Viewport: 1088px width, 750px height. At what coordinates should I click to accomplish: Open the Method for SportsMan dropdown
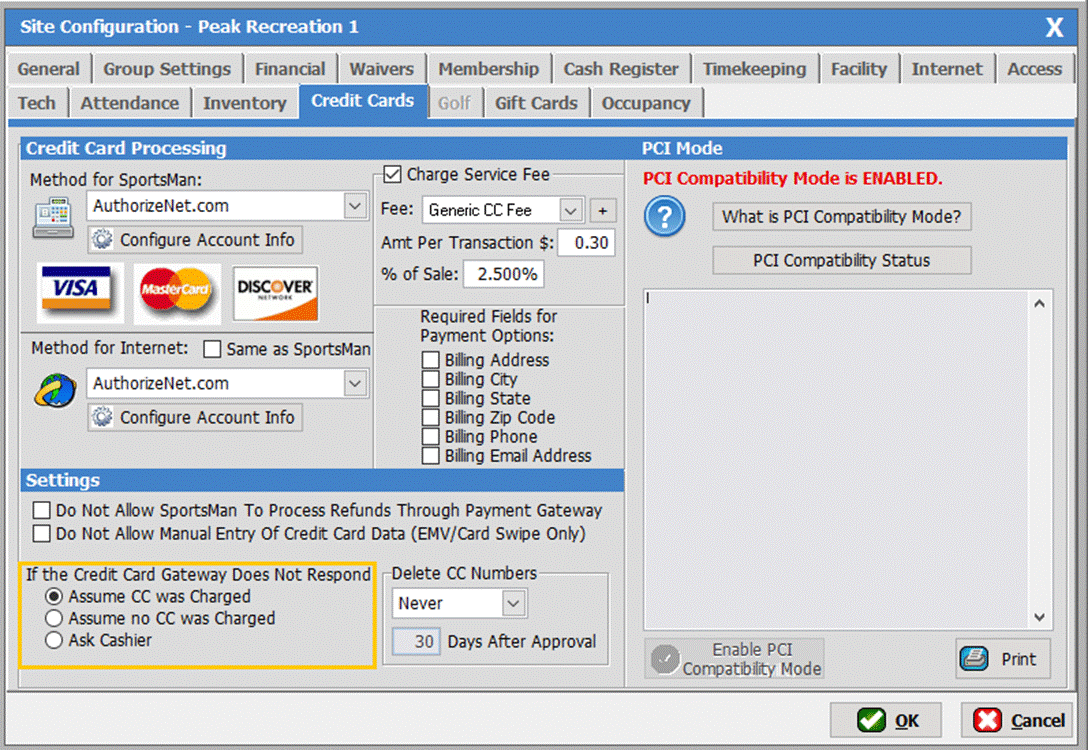point(355,206)
